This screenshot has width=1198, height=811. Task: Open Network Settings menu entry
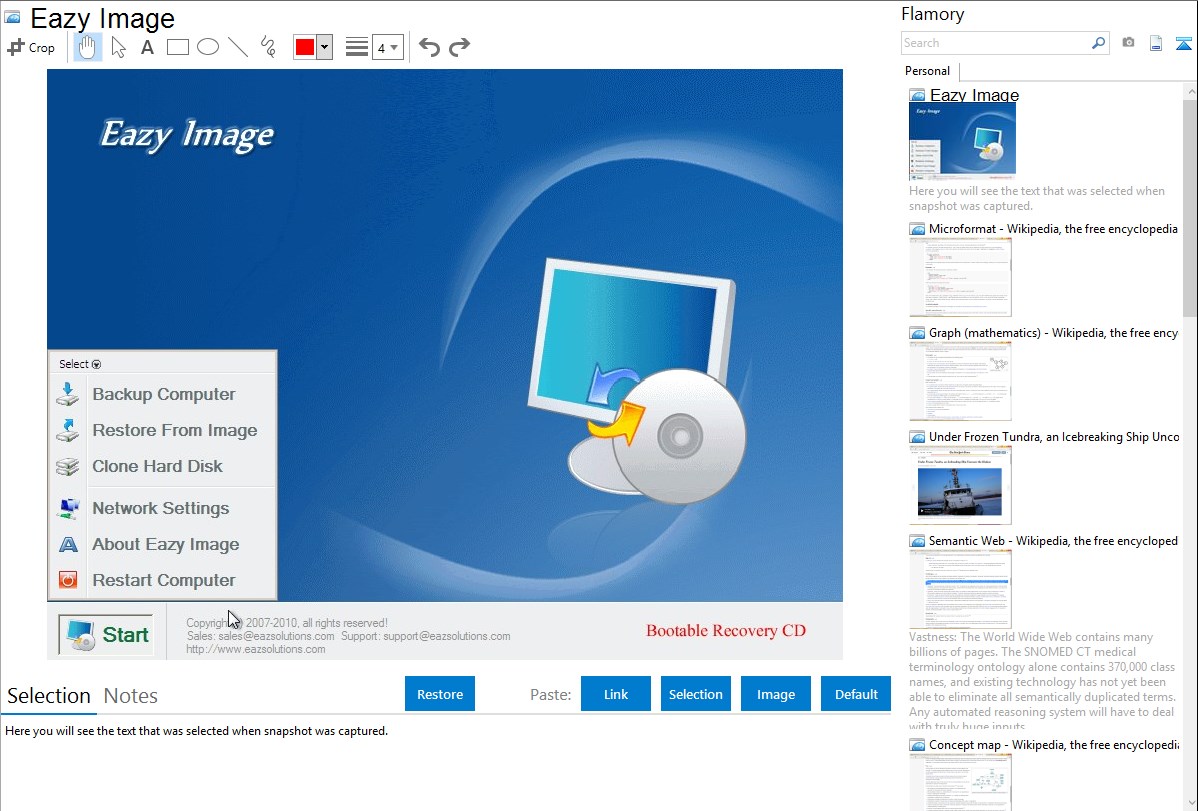160,508
